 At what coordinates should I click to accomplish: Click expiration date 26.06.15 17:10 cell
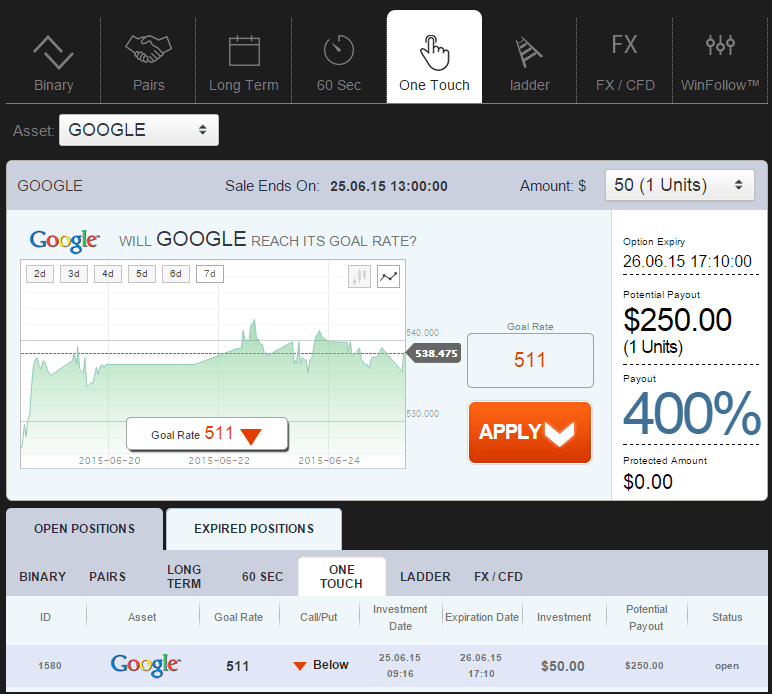tap(481, 665)
